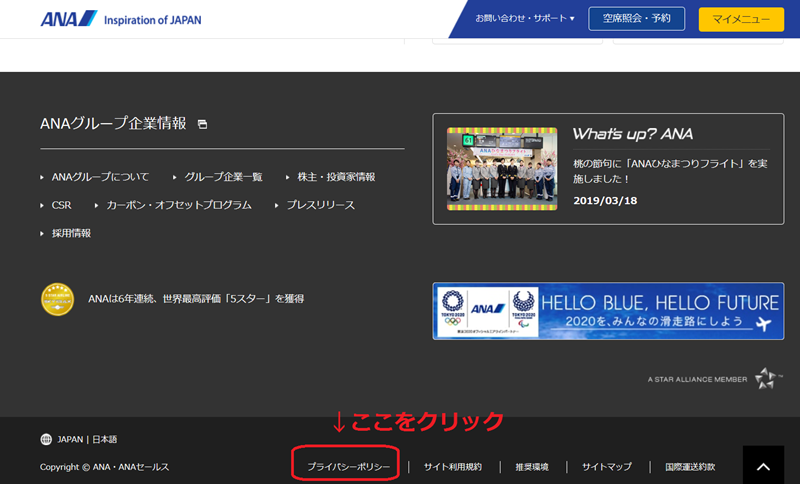Click Inspiration of JAPAN tagline
Image resolution: width=800 pixels, height=484 pixels.
(153, 20)
